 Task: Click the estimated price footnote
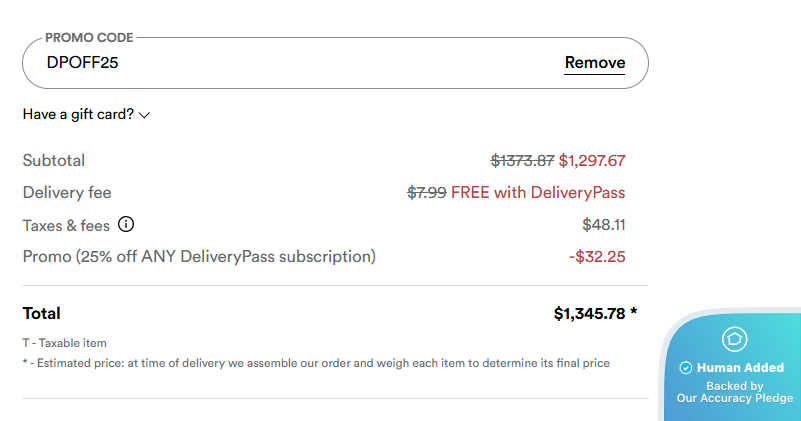click(316, 363)
